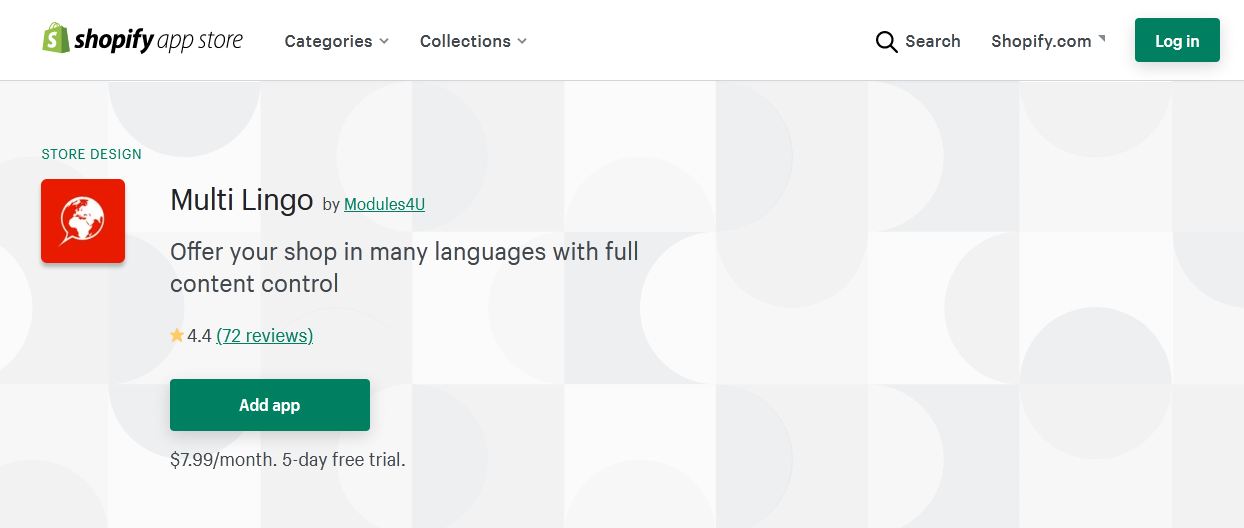Click the red Multi Lingo globe app icon
Image resolution: width=1244 pixels, height=528 pixels.
83,221
